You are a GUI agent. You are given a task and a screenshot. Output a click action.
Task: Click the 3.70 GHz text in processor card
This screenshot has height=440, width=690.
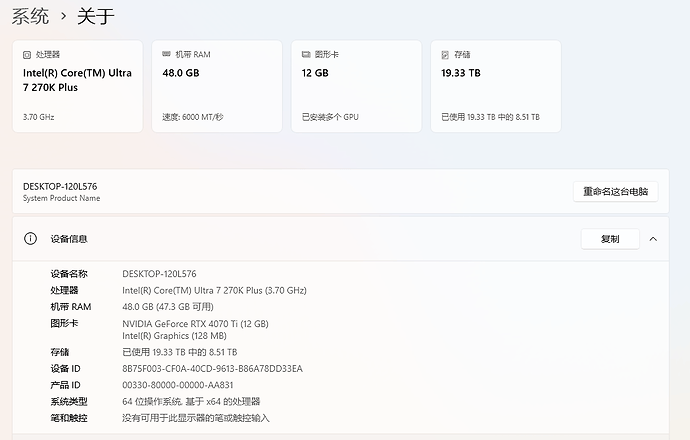click(39, 117)
